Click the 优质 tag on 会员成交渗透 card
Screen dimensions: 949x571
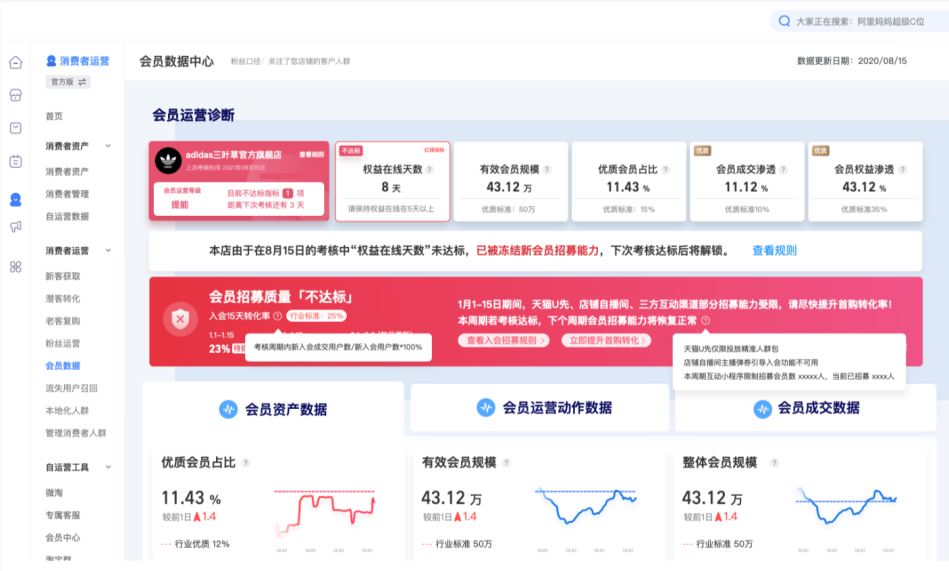(702, 150)
